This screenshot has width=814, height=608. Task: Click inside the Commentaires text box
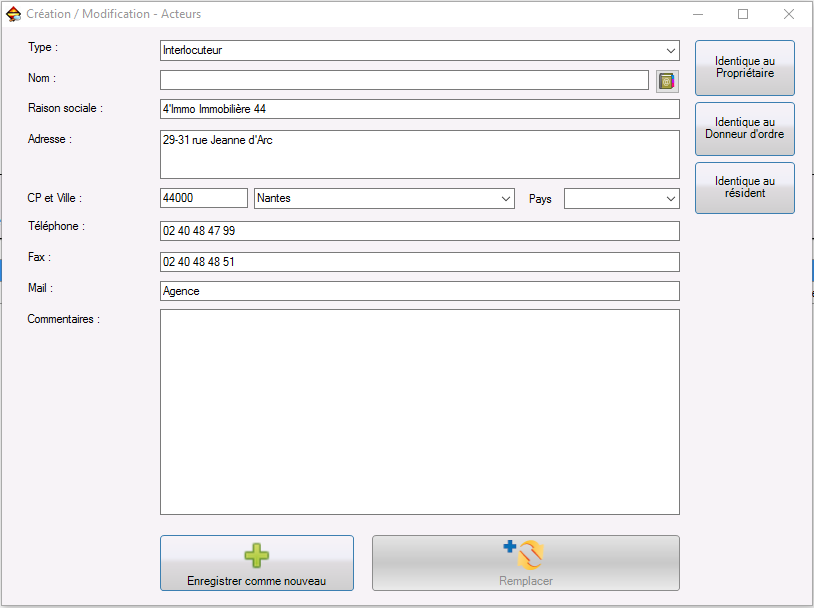pyautogui.click(x=419, y=412)
